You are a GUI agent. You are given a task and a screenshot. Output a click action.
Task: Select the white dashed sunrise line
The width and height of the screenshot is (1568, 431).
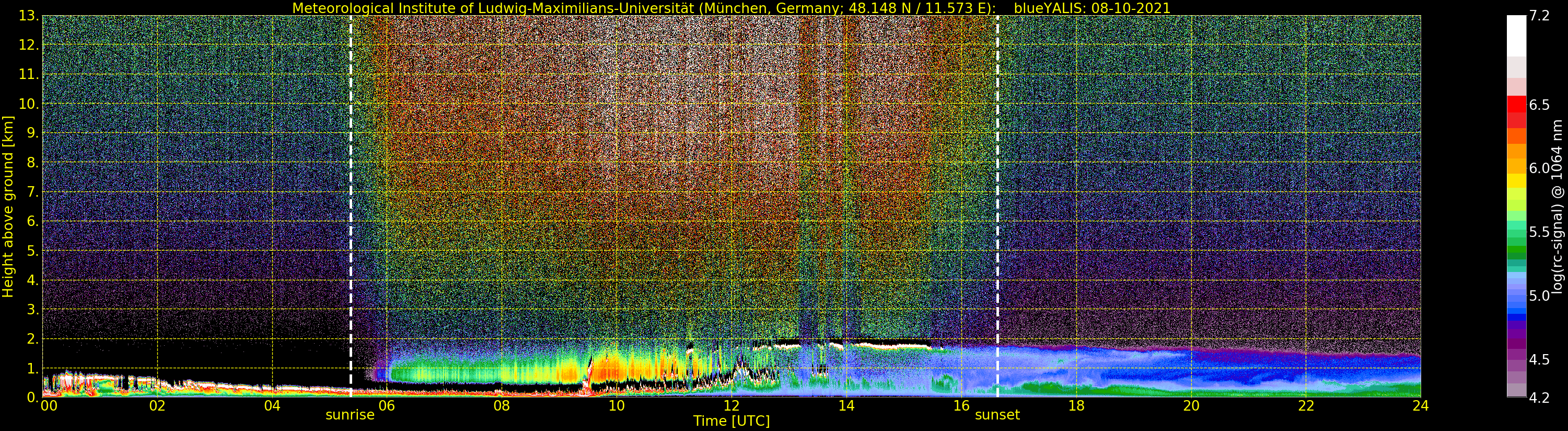(x=351, y=206)
